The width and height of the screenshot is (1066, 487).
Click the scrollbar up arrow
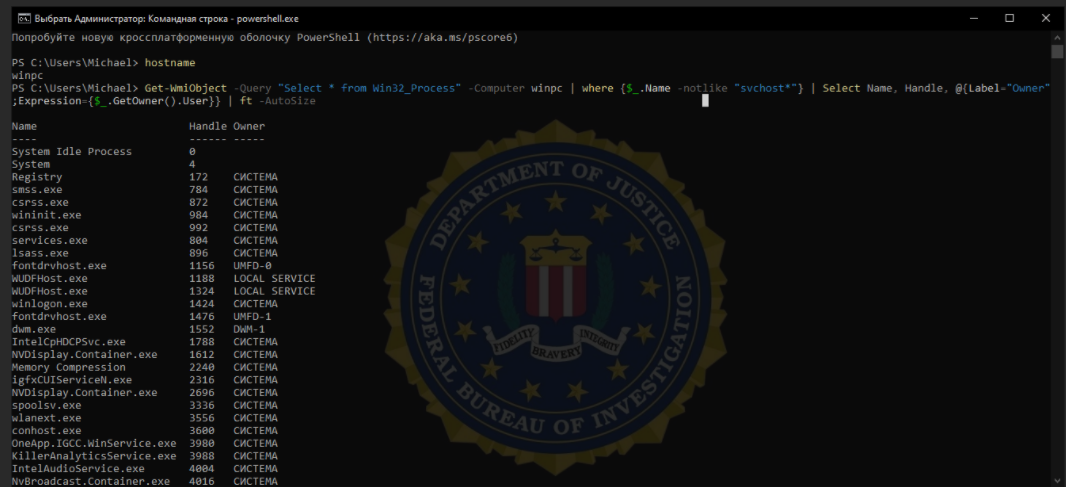pos(1056,37)
